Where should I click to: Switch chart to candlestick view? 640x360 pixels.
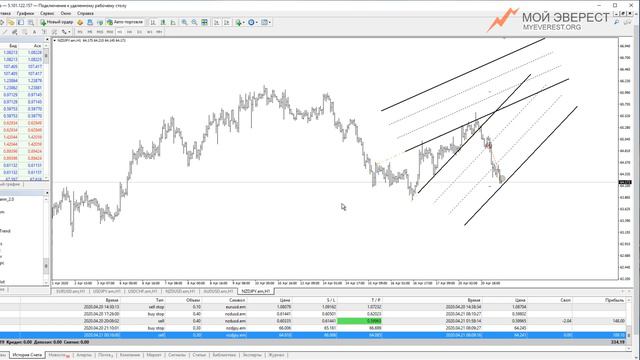click(163, 22)
